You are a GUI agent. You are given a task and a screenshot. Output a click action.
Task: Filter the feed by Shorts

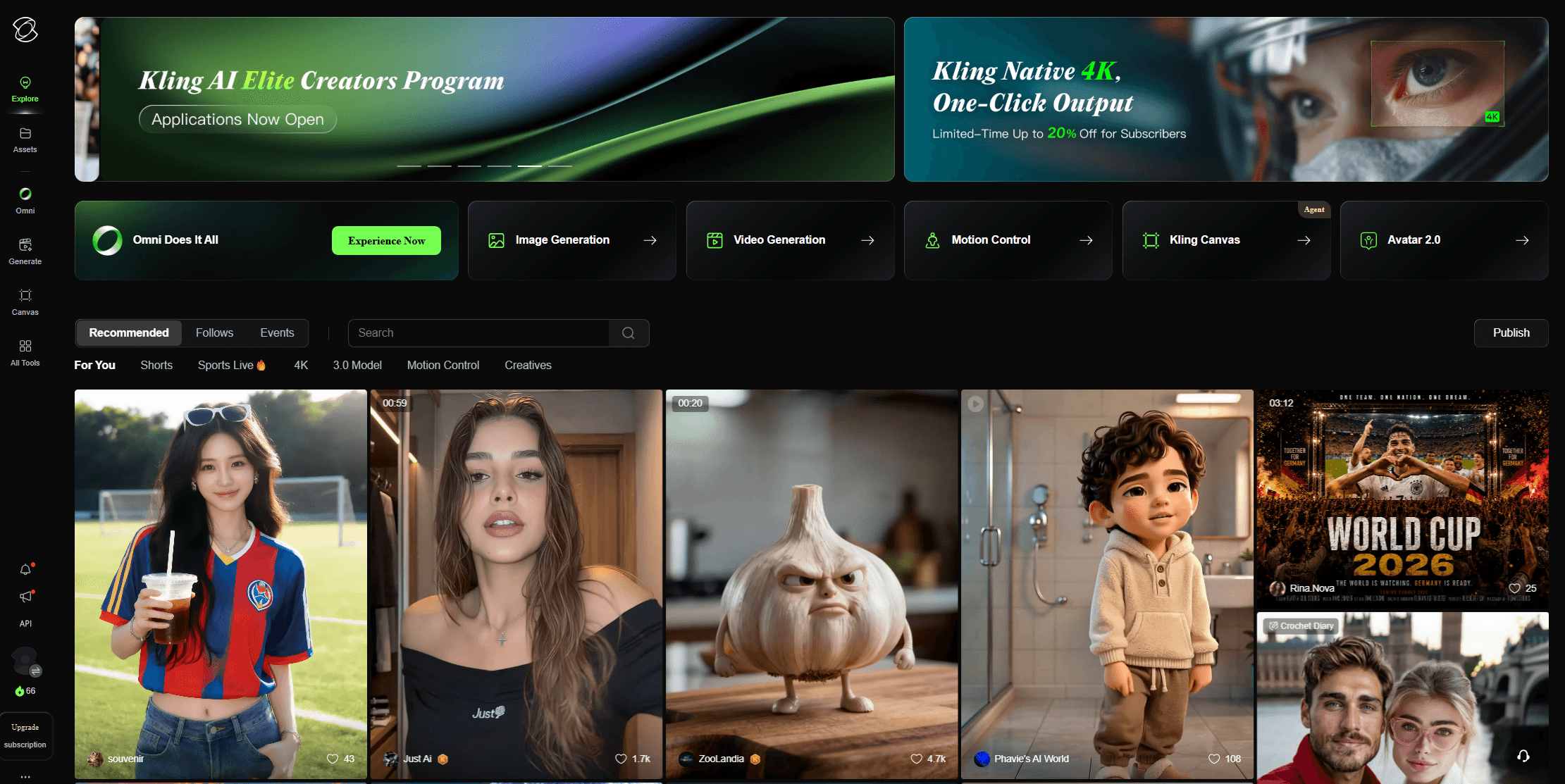point(156,365)
